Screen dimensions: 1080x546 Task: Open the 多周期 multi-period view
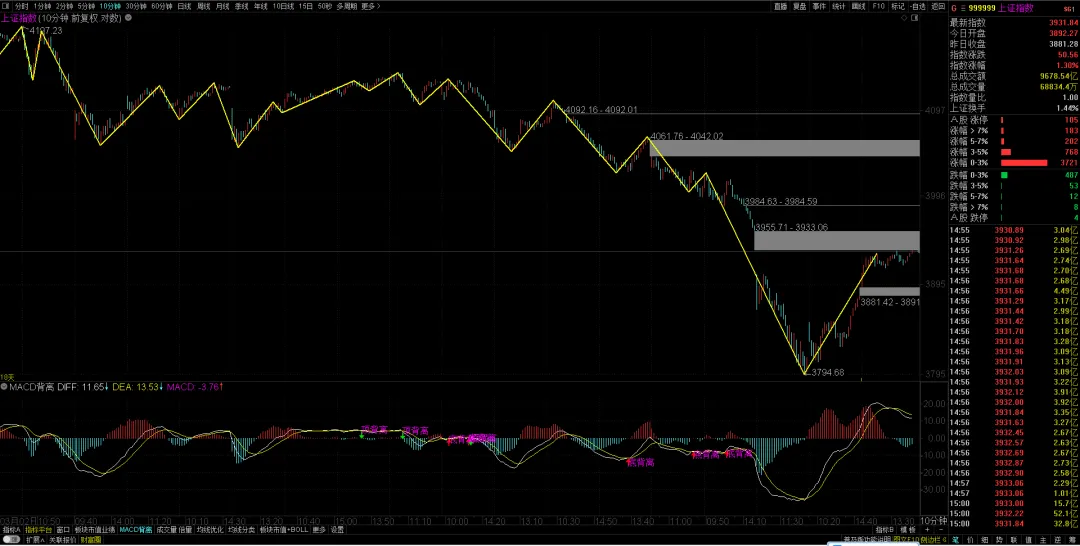346,6
